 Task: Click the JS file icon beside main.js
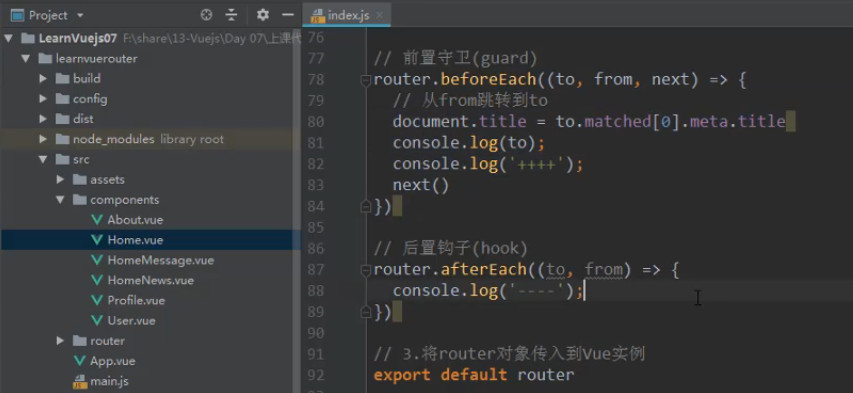[x=80, y=382]
